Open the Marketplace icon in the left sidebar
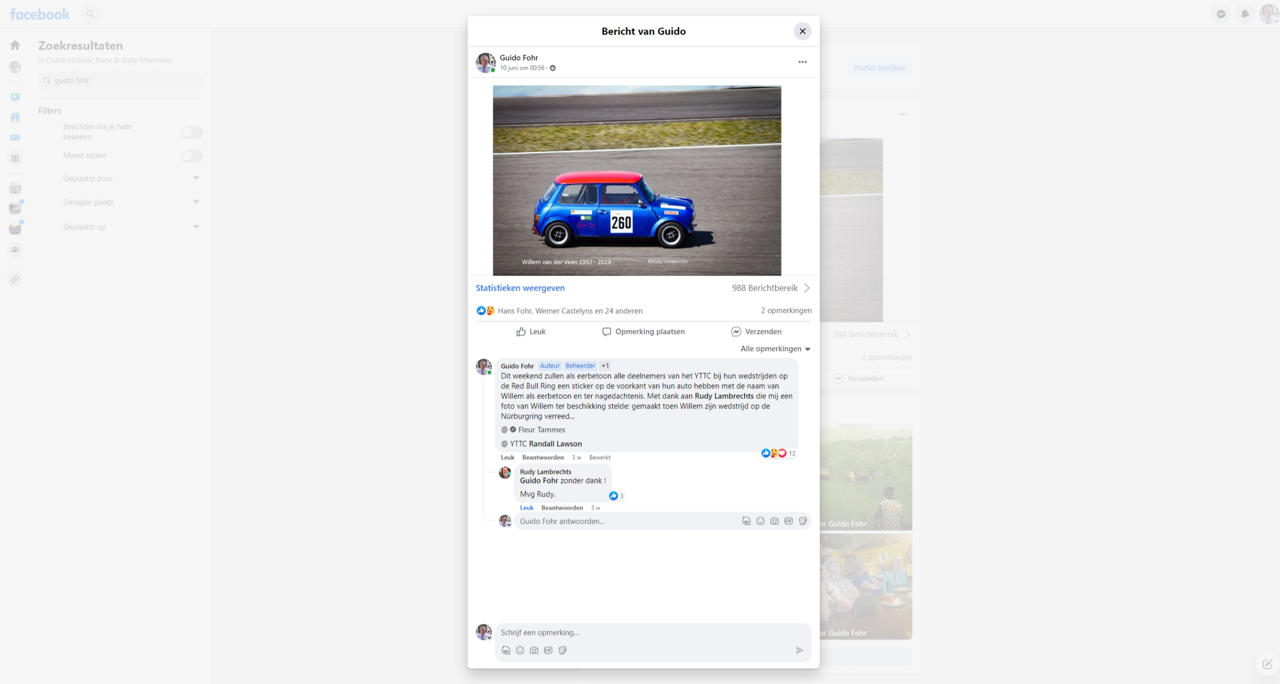This screenshot has height=684, width=1280. point(15,117)
